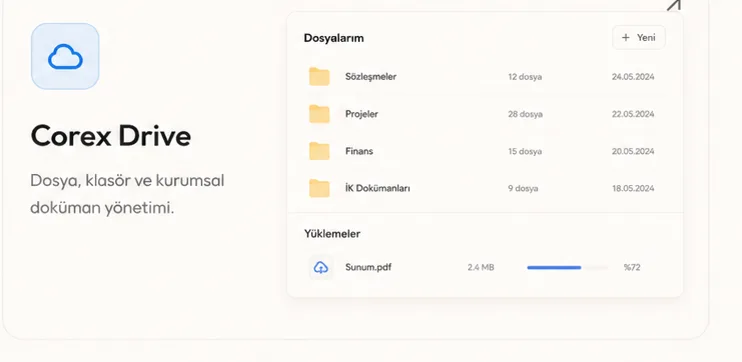Screen dimensions: 742x362
Task: Click the description "Dosya, klasör ve kurumsal doküman yönetimi."
Action: pos(127,194)
